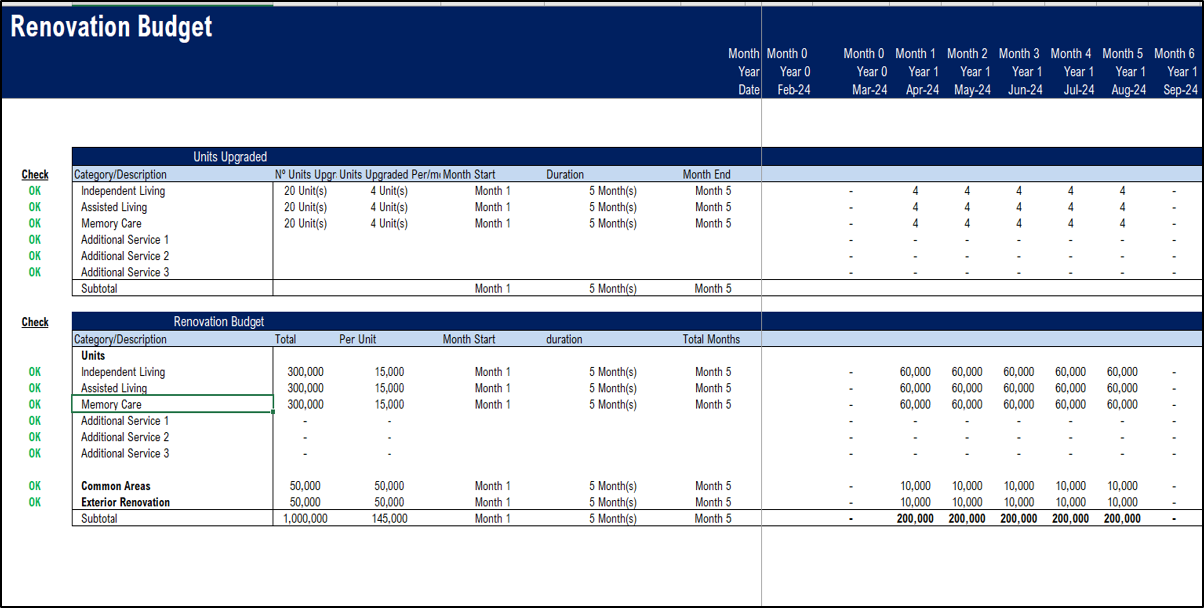The image size is (1204, 608).
Task: Click the bold Units subheading
Action: (x=93, y=355)
